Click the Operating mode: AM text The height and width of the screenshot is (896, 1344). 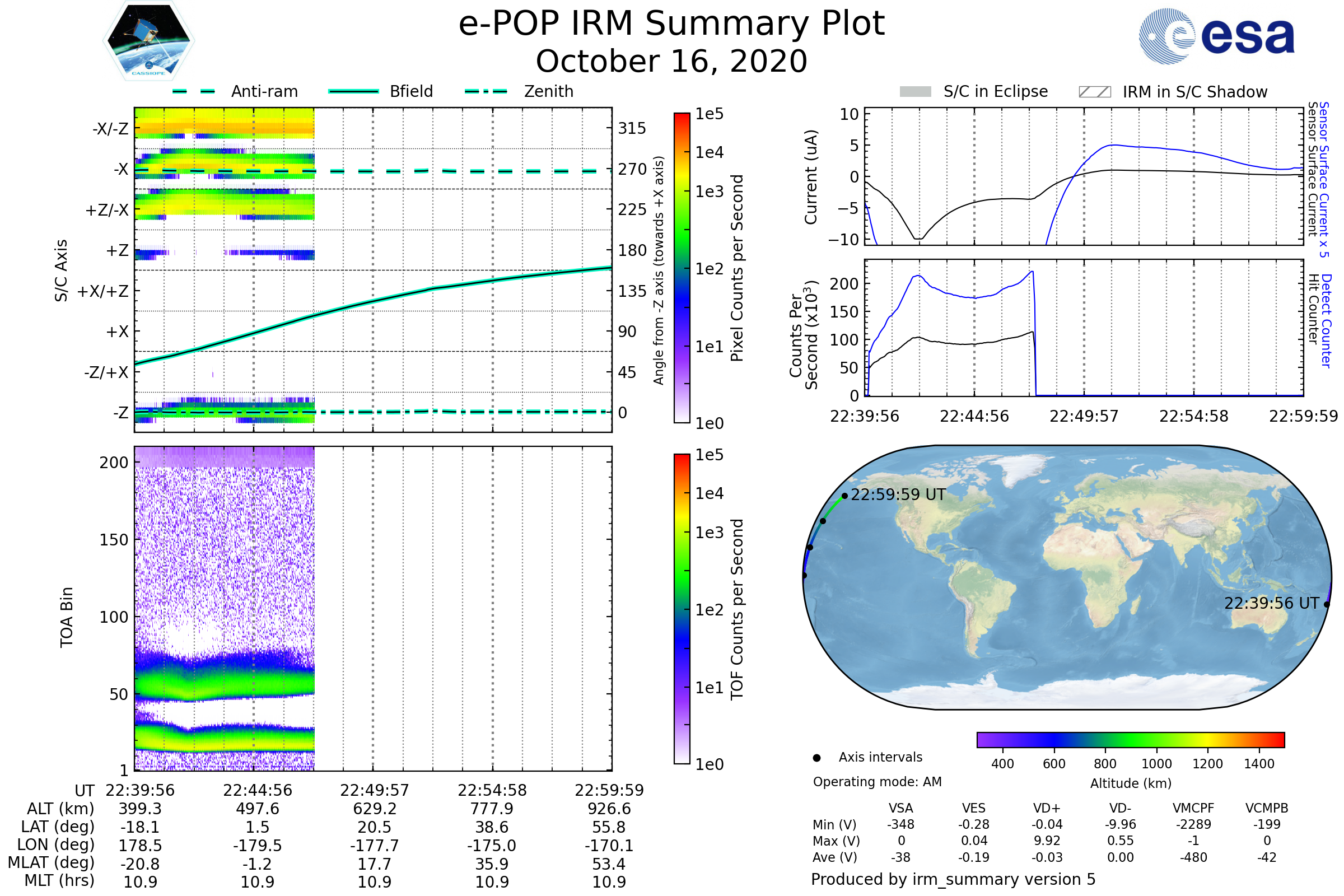pos(877,782)
